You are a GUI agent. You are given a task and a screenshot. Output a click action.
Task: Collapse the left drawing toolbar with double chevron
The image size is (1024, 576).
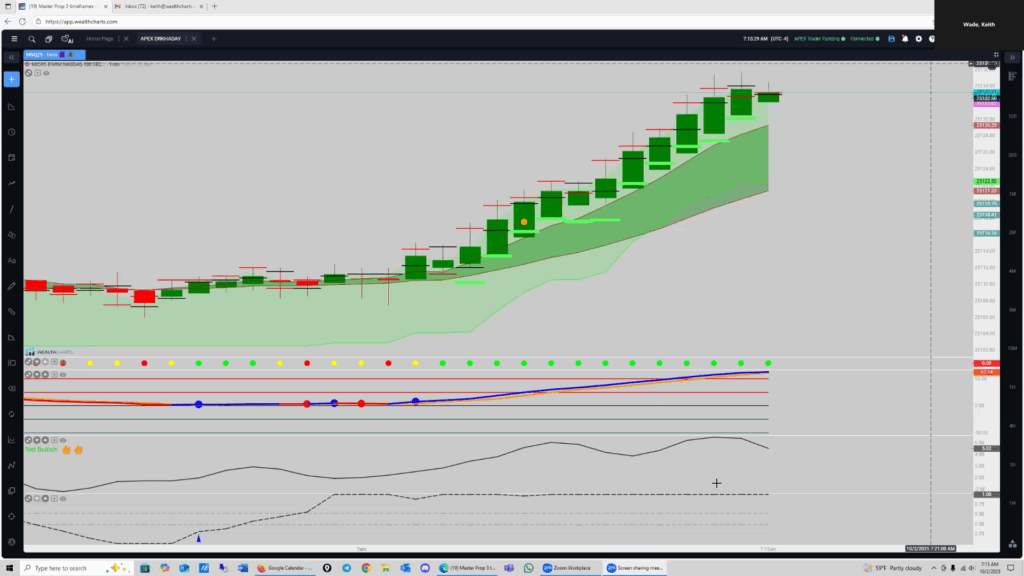(11, 57)
